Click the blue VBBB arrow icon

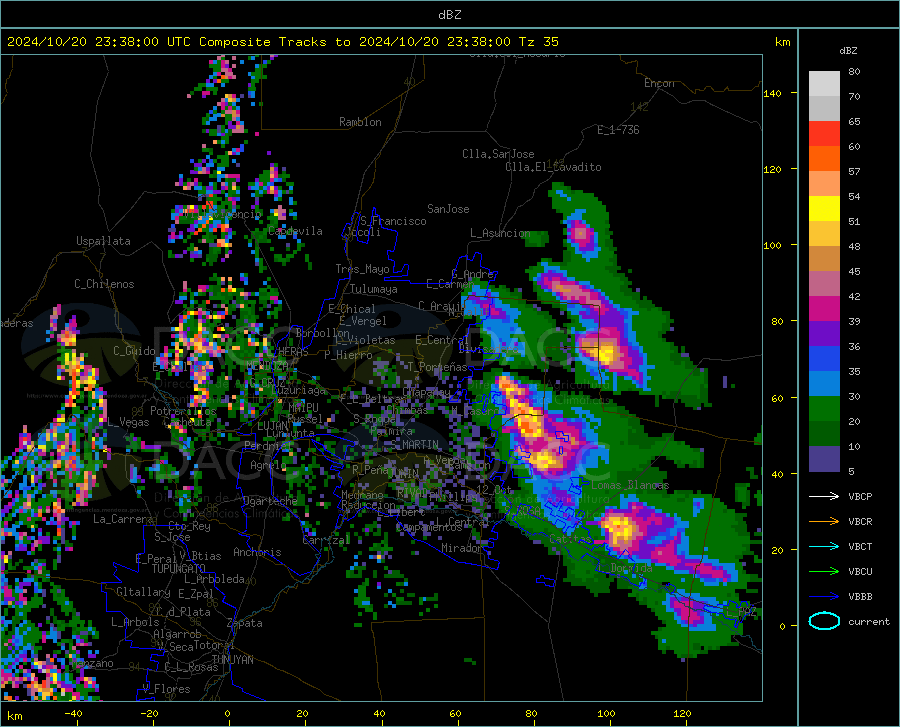(824, 597)
